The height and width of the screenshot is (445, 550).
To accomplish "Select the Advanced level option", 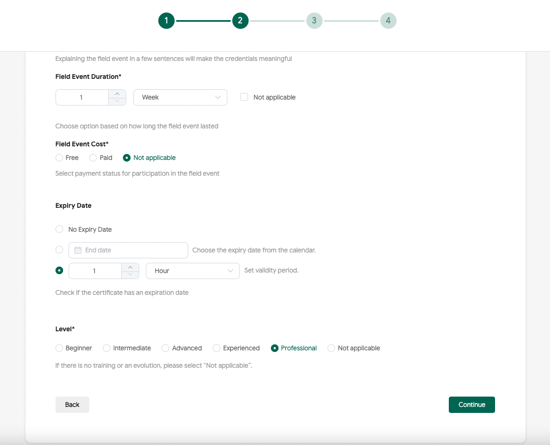I will (x=165, y=348).
